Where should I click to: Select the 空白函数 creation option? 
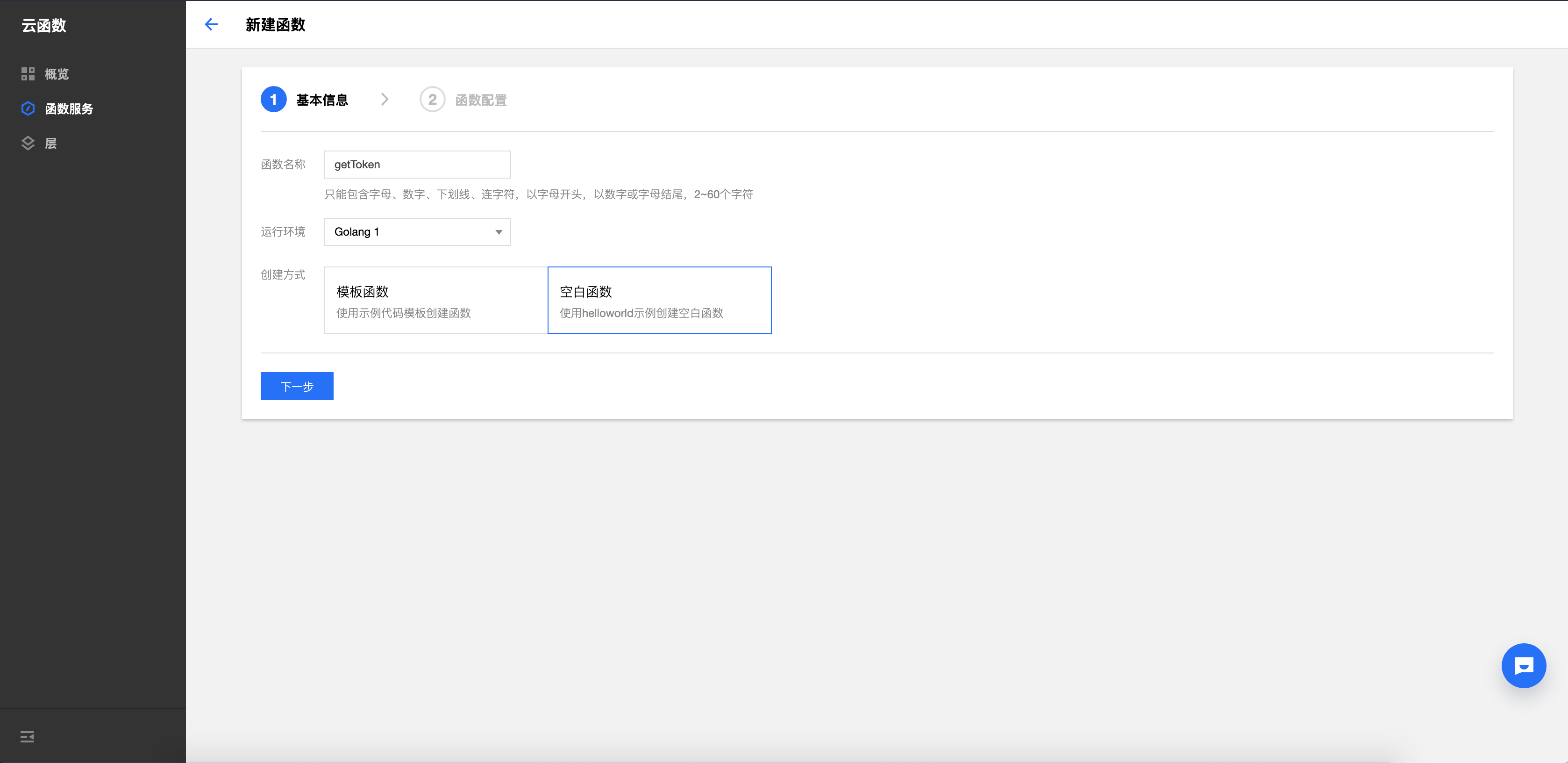659,300
